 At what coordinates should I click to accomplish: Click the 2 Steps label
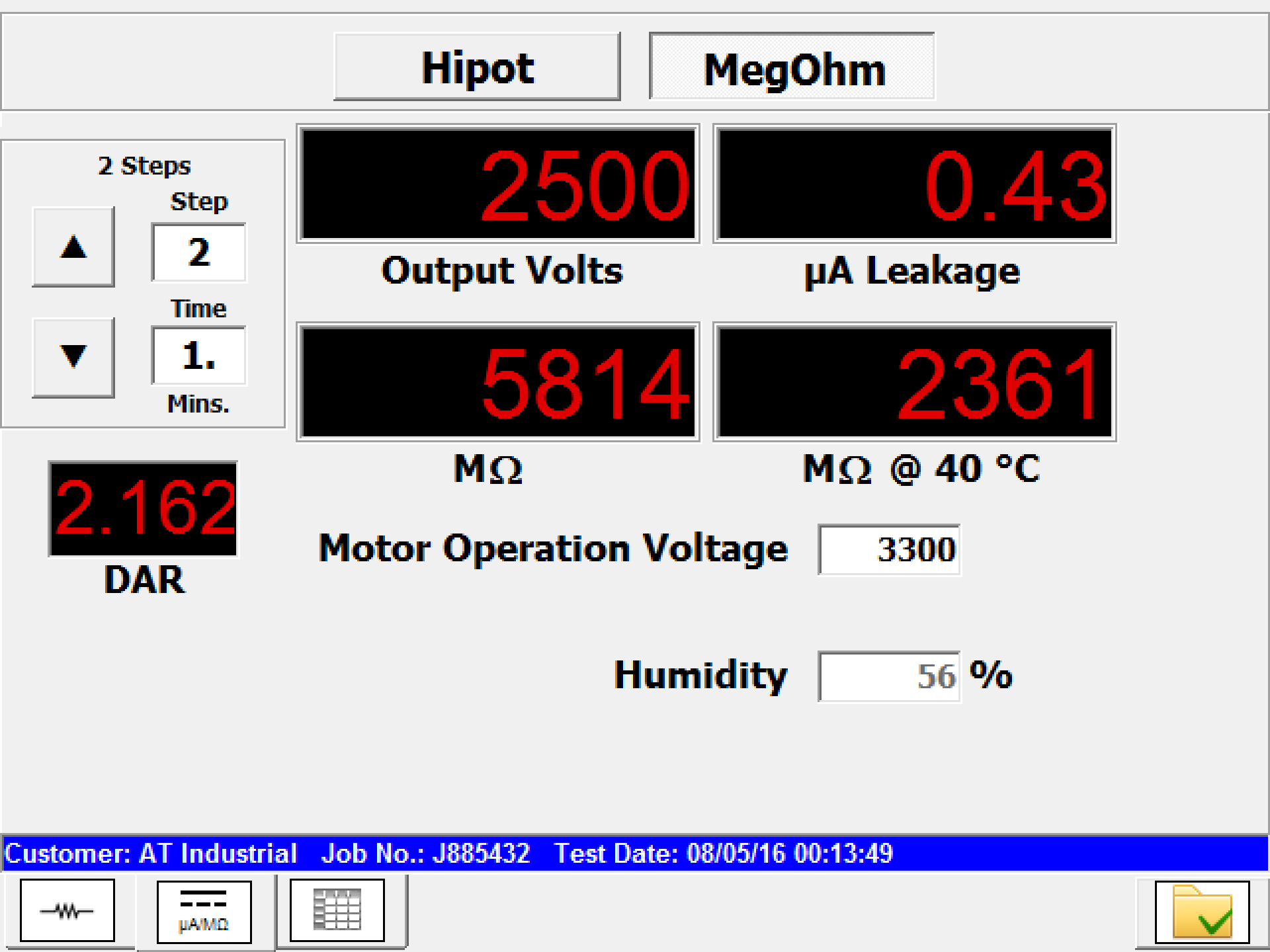[144, 165]
